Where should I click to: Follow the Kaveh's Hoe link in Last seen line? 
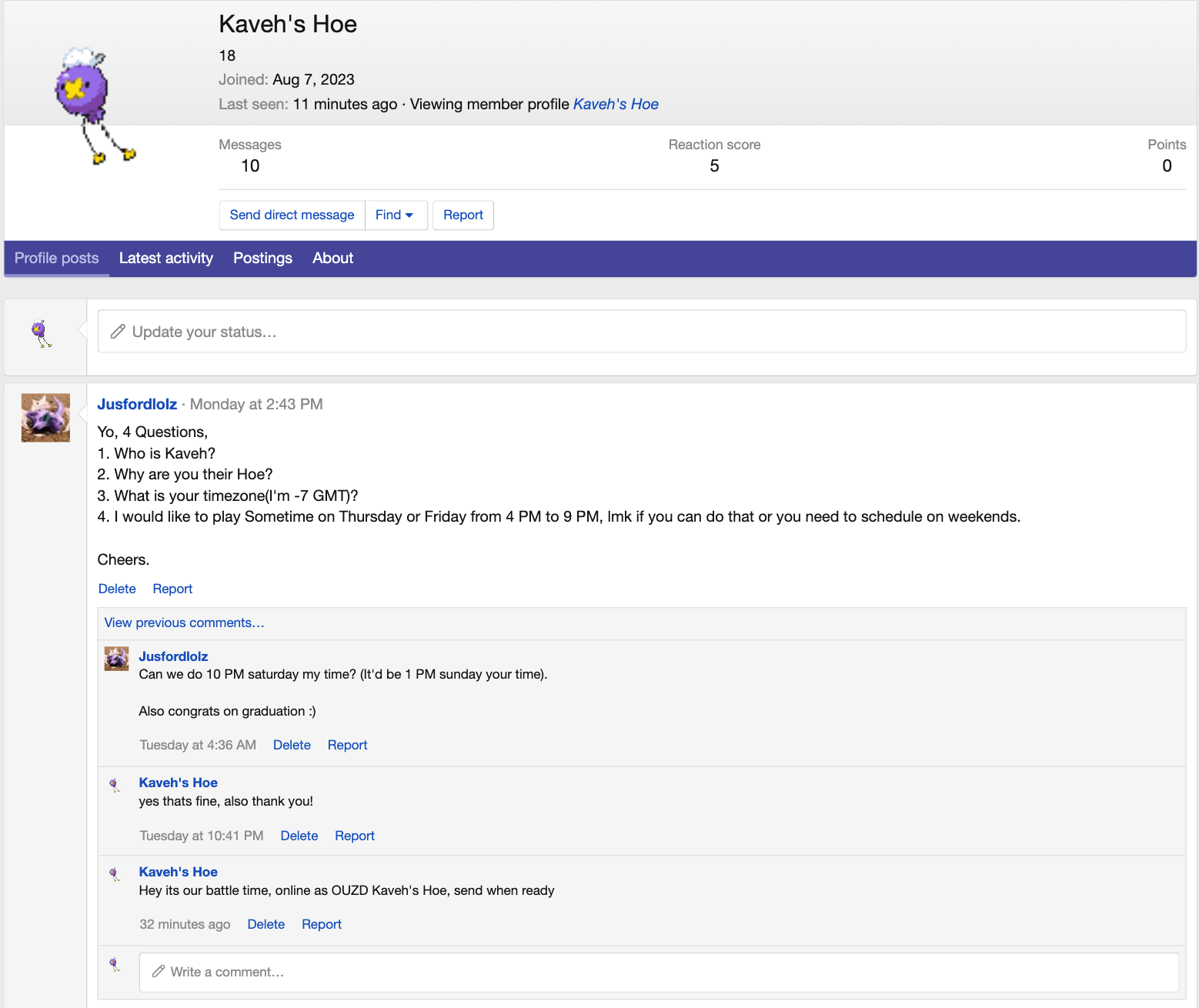616,104
